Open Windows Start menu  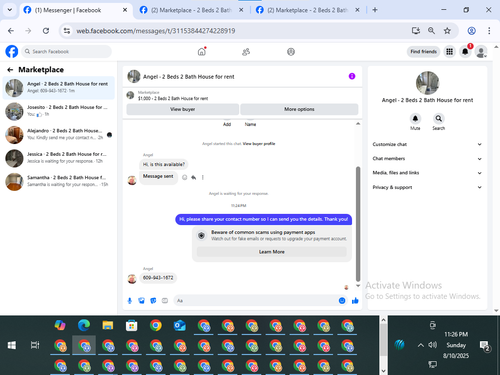point(12,345)
